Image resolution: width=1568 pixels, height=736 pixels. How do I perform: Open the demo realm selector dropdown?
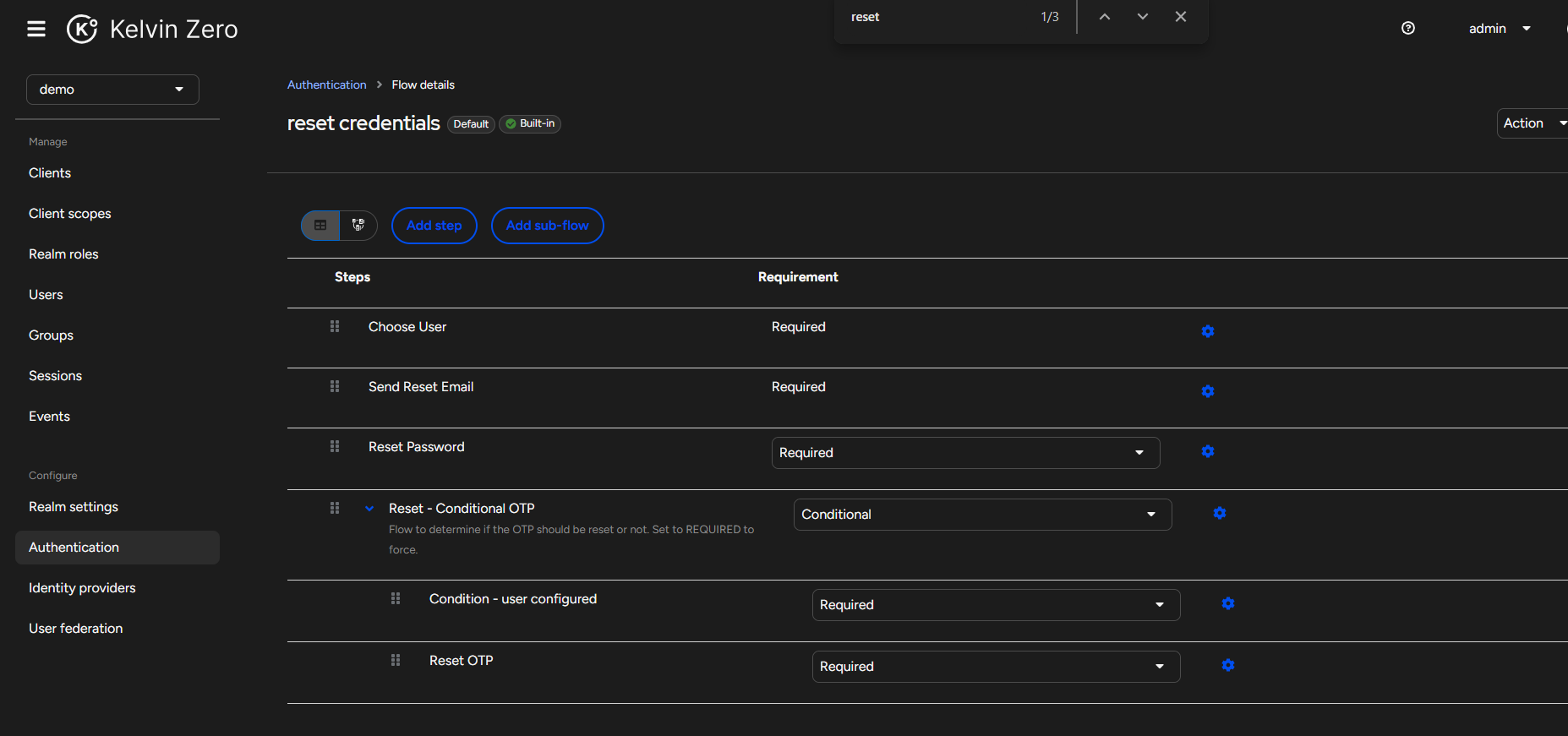tap(112, 90)
